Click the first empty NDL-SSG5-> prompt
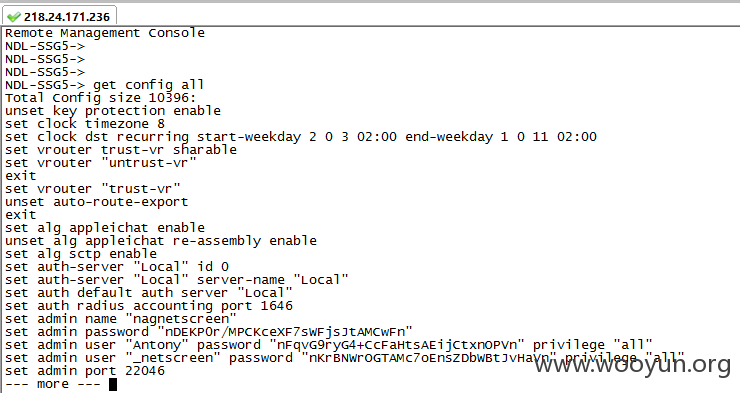 click(x=45, y=46)
